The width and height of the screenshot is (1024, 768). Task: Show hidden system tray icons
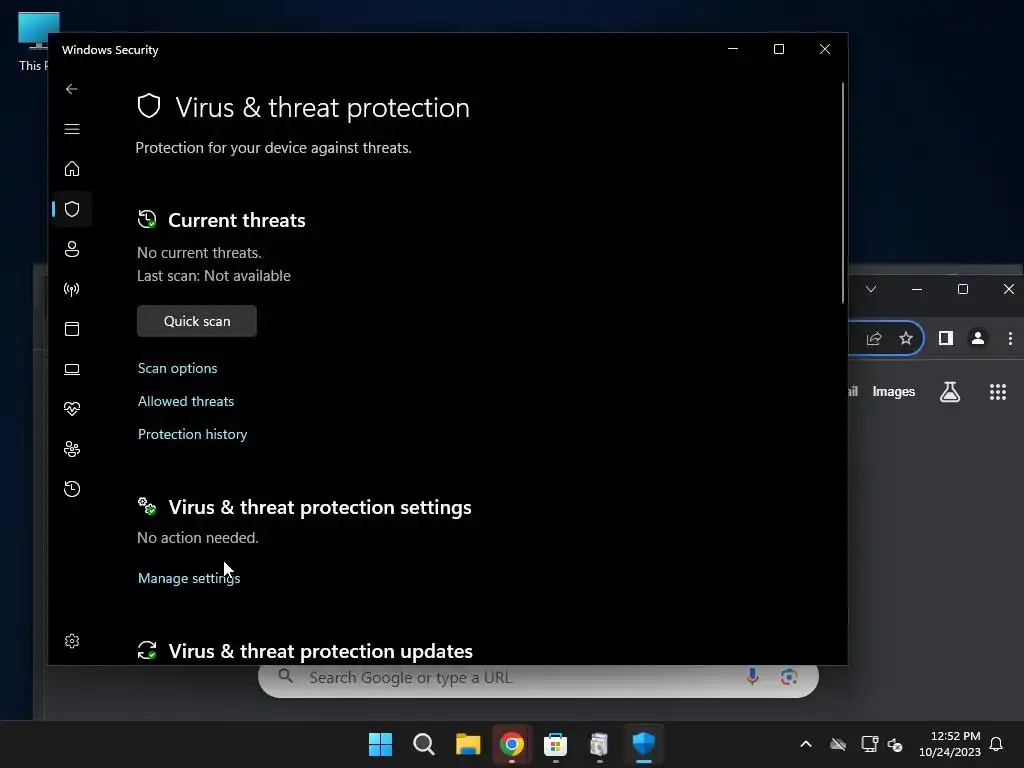click(806, 744)
